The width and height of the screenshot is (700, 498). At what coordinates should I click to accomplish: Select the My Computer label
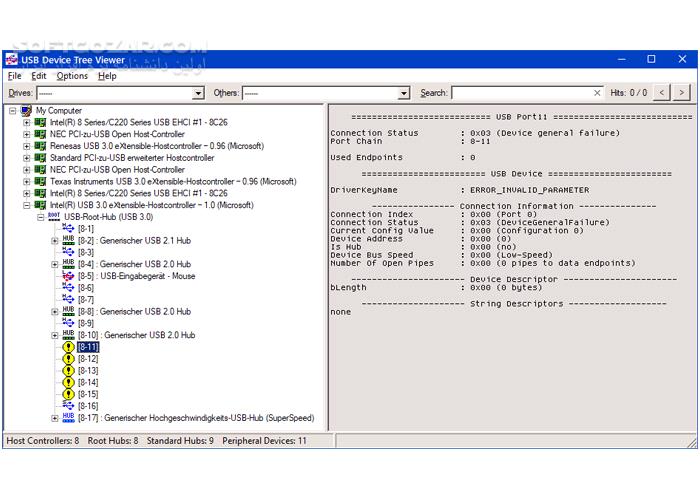coord(59,110)
